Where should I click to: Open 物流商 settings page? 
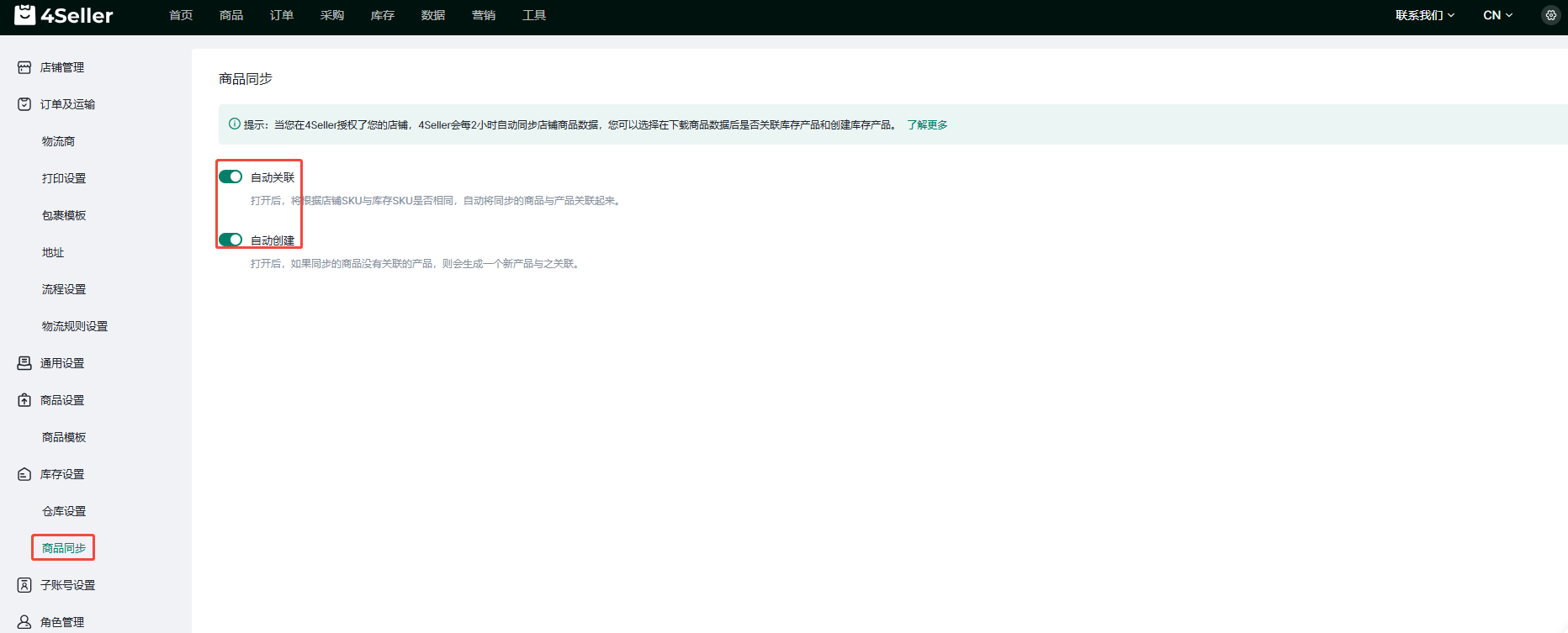[58, 141]
